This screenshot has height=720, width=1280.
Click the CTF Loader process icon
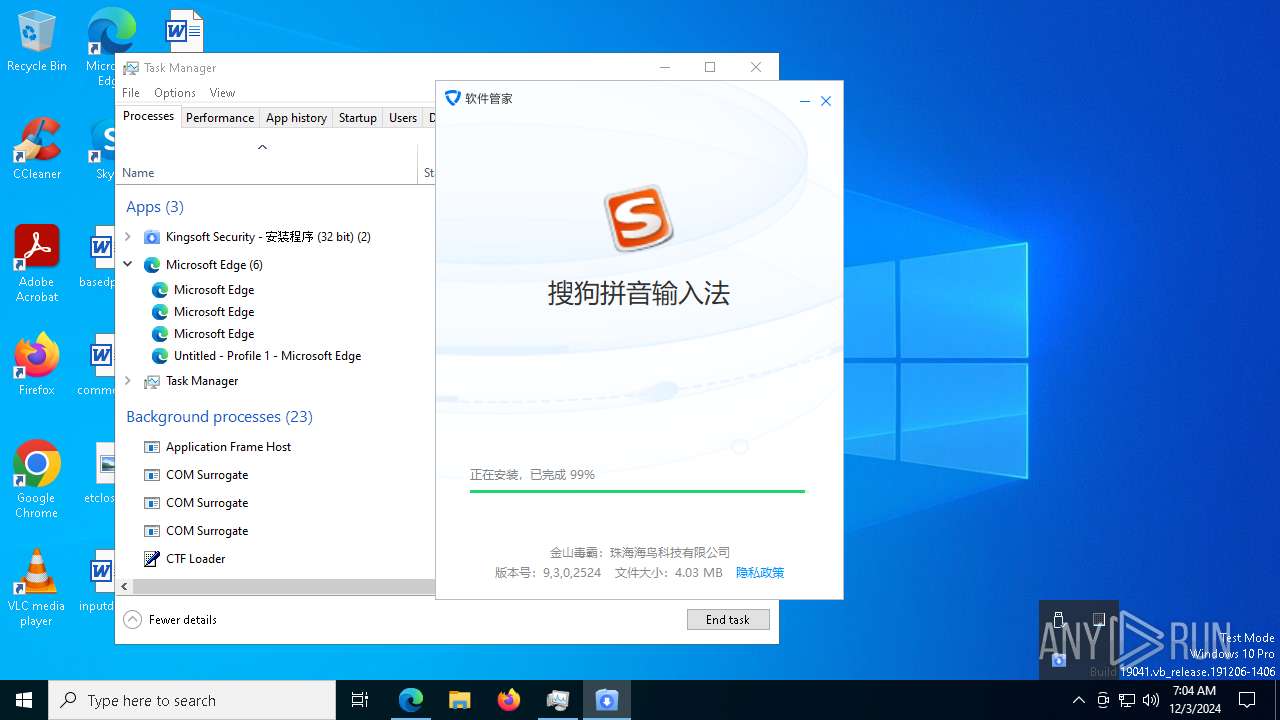pos(152,559)
